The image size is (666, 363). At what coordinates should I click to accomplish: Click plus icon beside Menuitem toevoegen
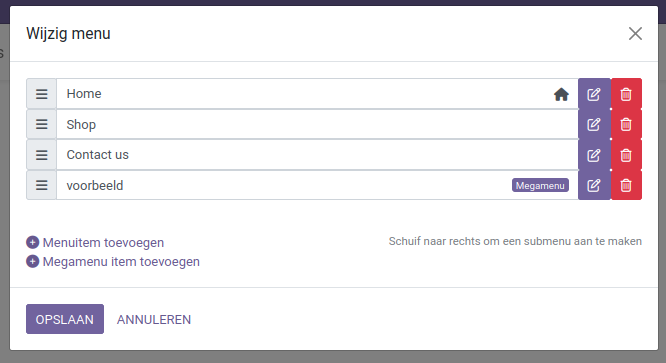pyautogui.click(x=33, y=242)
